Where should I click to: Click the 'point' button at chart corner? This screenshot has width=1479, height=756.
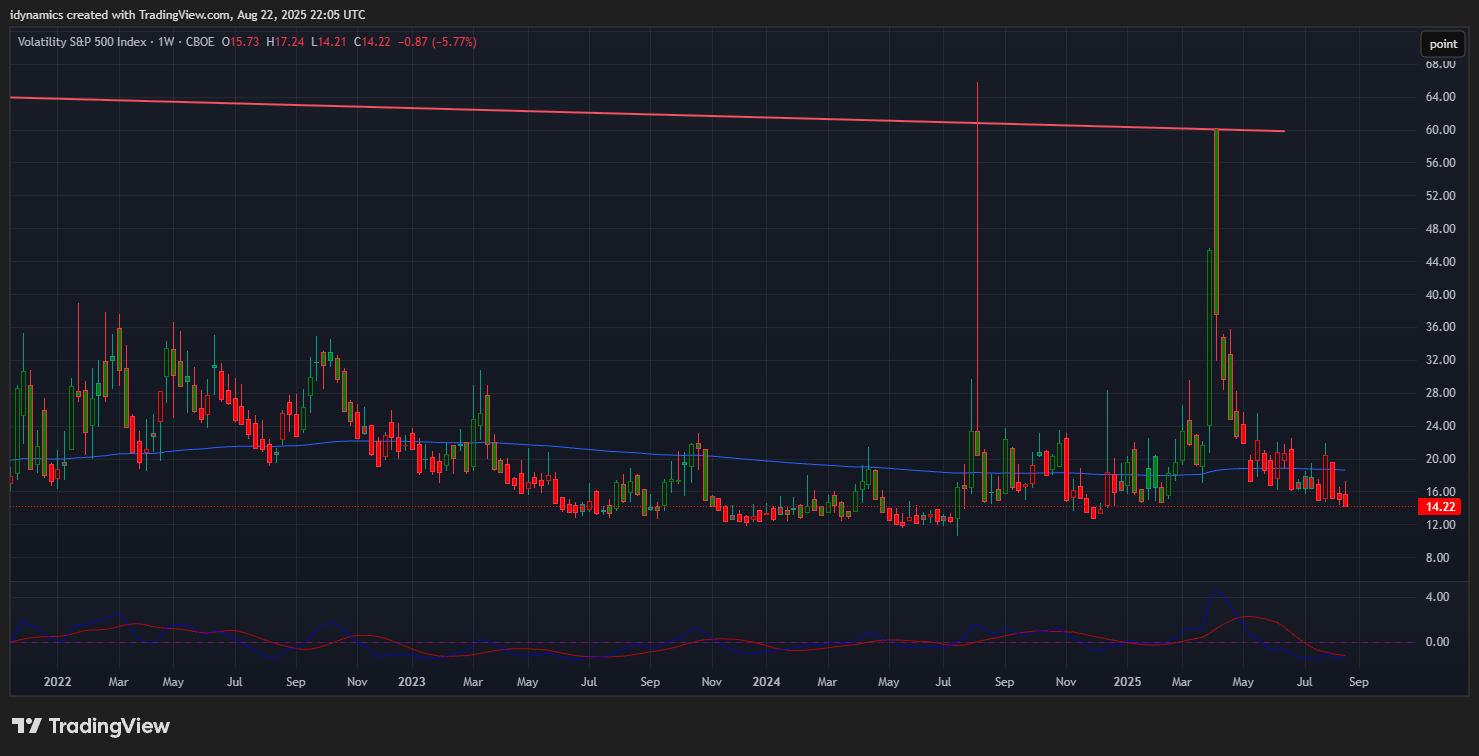pyautogui.click(x=1443, y=44)
